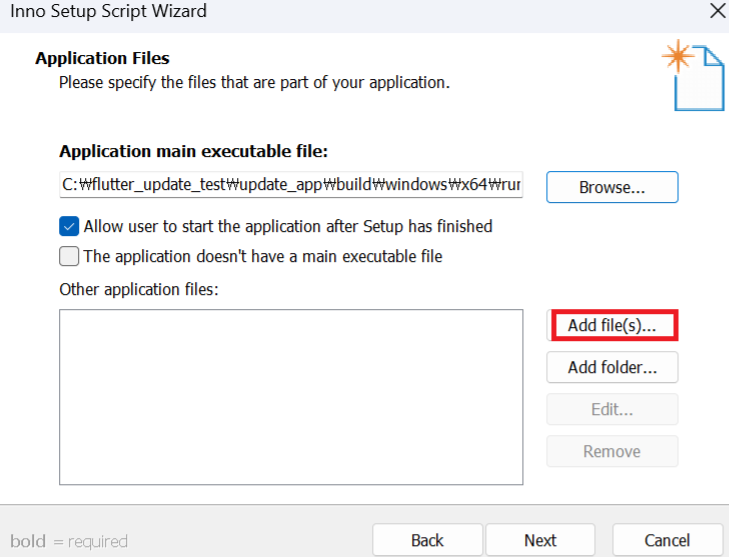
Task: Click the Add folder... button
Action: pos(612,367)
